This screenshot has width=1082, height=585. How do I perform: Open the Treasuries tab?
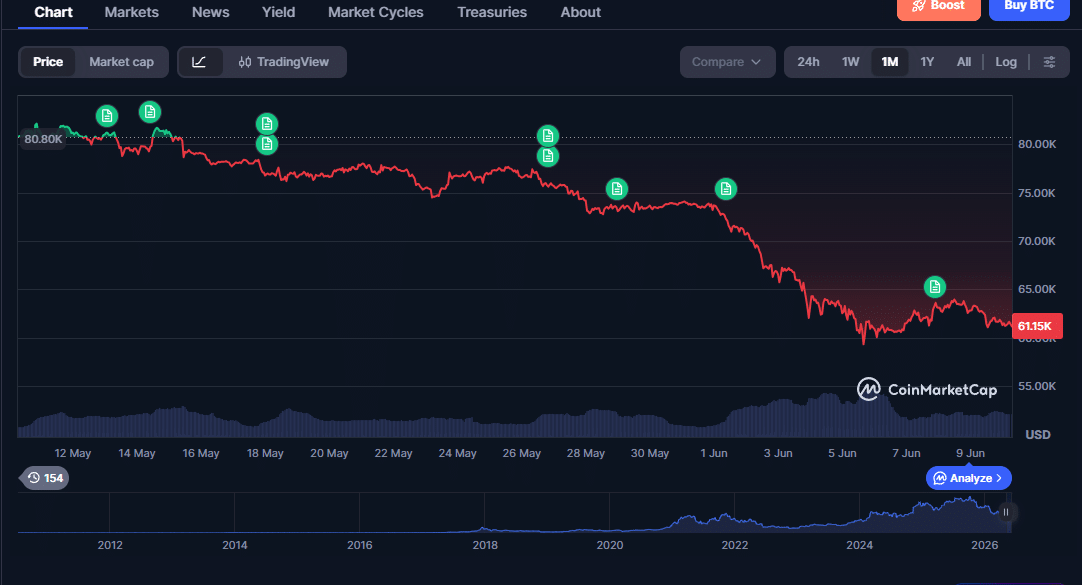tap(491, 12)
